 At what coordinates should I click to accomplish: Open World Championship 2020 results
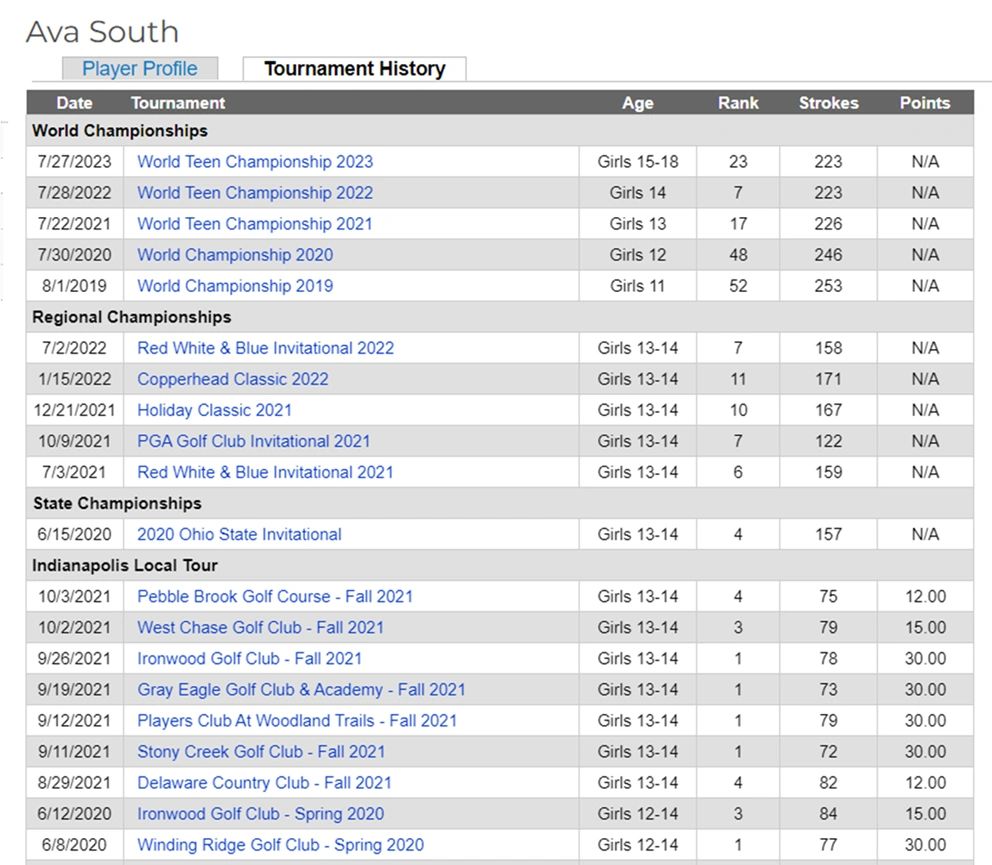click(x=235, y=255)
